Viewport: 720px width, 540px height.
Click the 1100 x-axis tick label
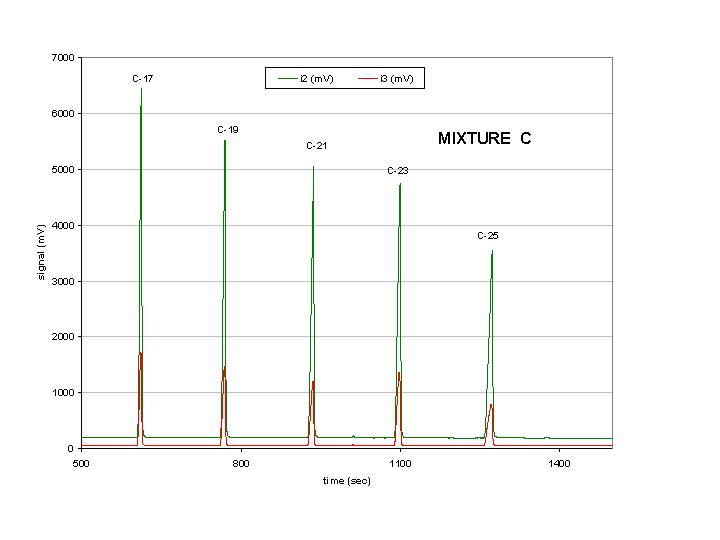[x=400, y=463]
